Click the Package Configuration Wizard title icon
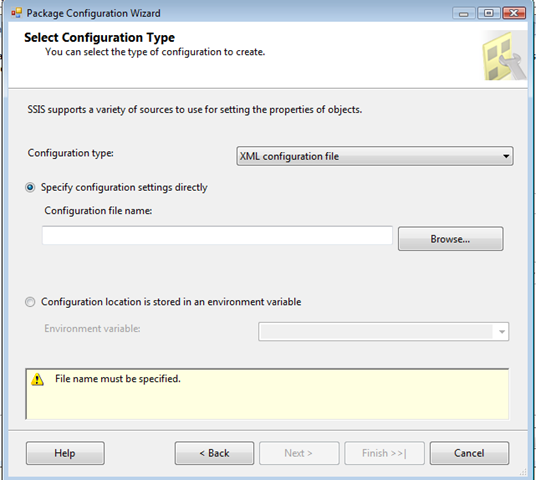 pyautogui.click(x=16, y=13)
